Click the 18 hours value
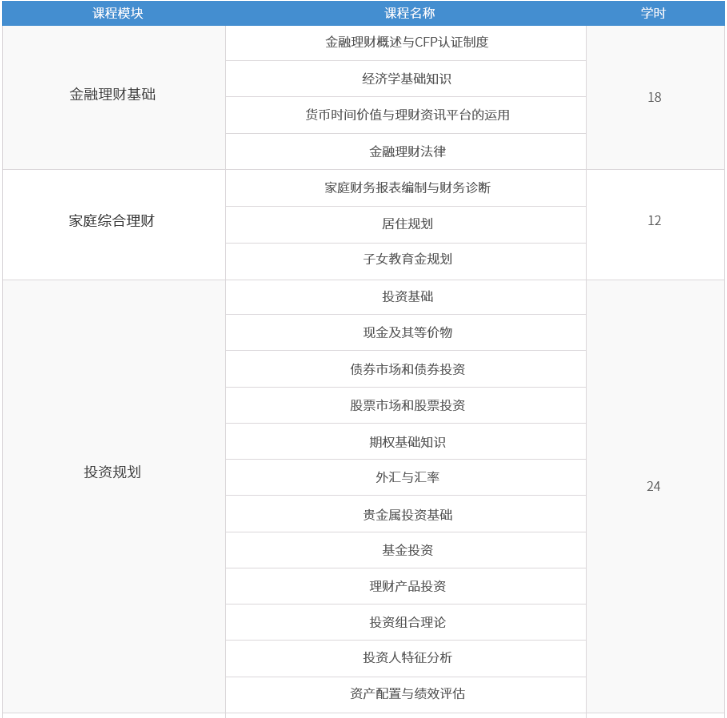727x718 pixels. (654, 97)
